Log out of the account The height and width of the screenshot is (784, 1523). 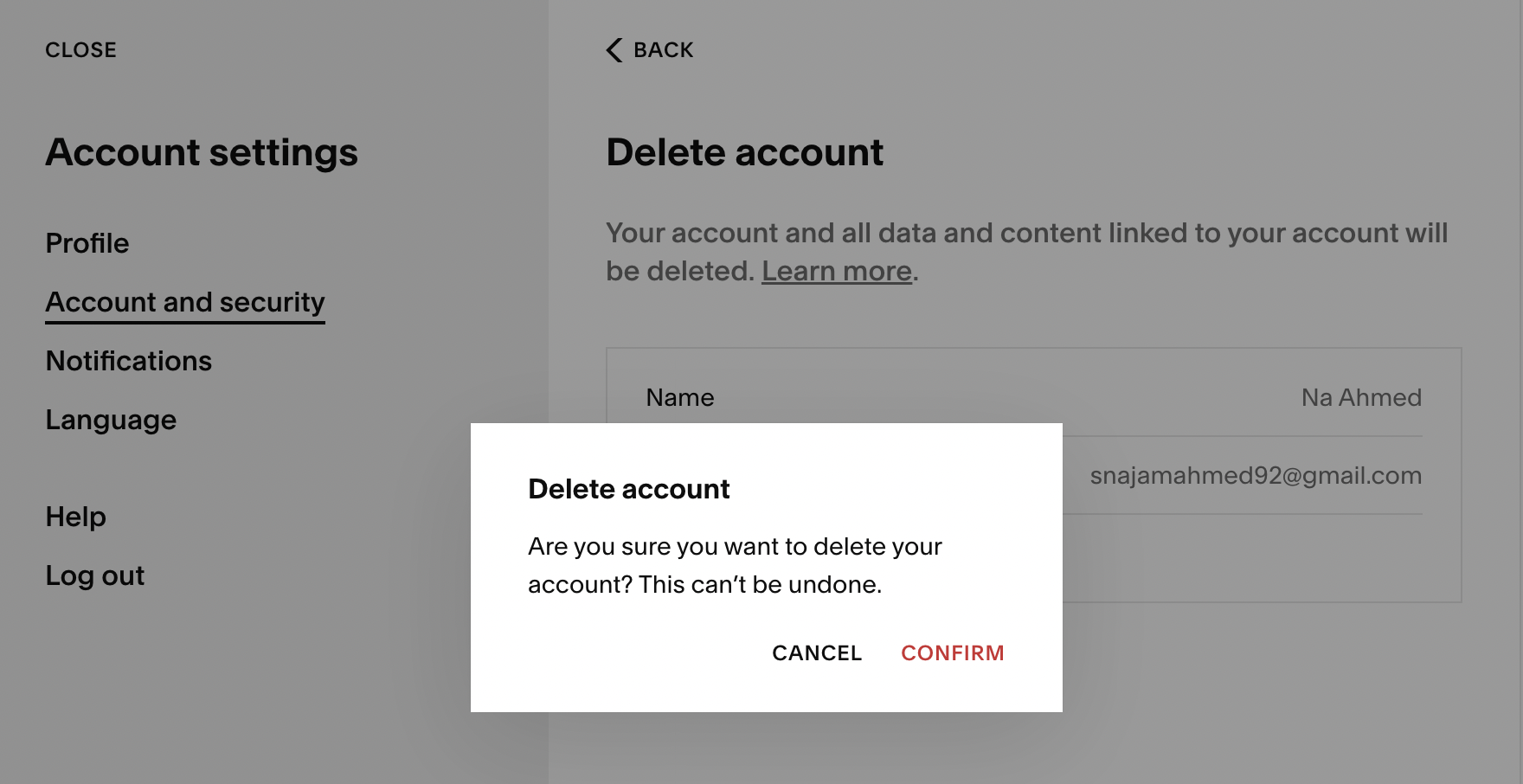click(x=95, y=575)
